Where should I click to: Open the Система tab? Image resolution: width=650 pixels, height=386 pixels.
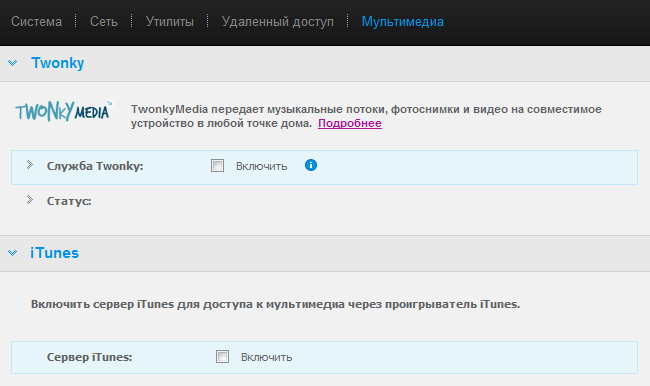pyautogui.click(x=36, y=22)
